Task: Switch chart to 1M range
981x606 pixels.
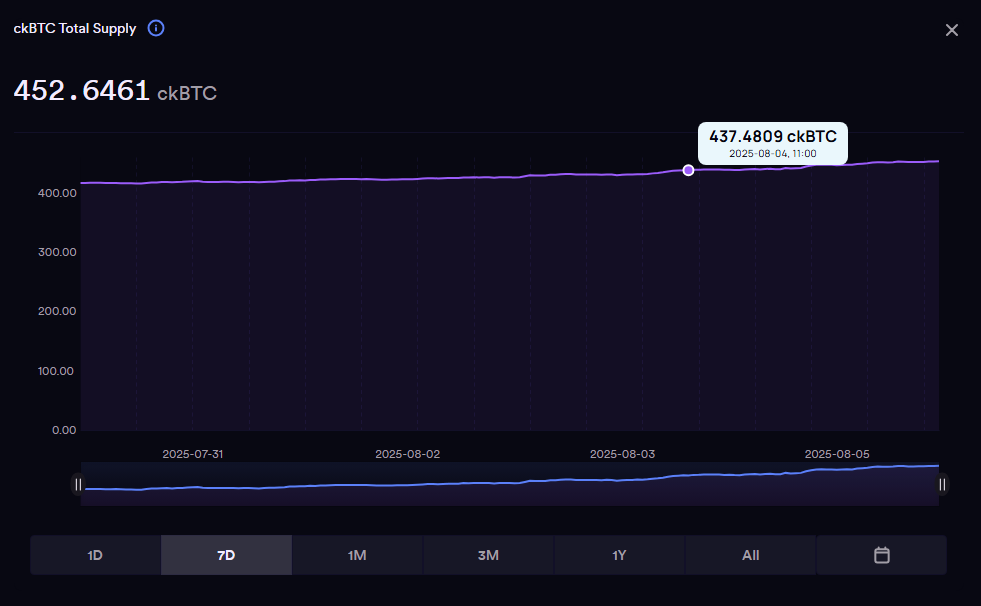Action: (x=357, y=555)
